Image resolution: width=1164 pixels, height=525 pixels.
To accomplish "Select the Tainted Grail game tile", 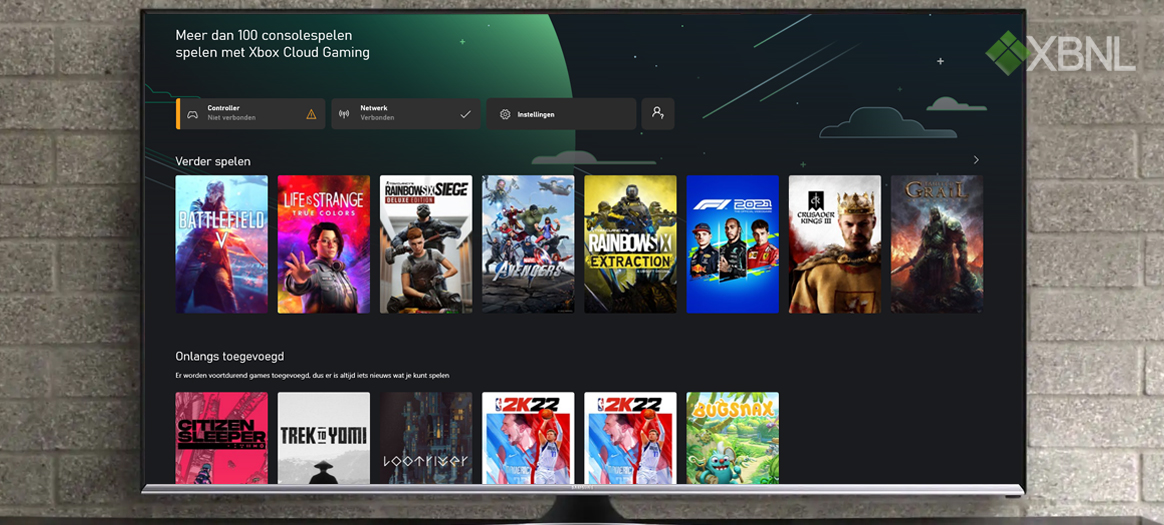I will click(x=937, y=244).
